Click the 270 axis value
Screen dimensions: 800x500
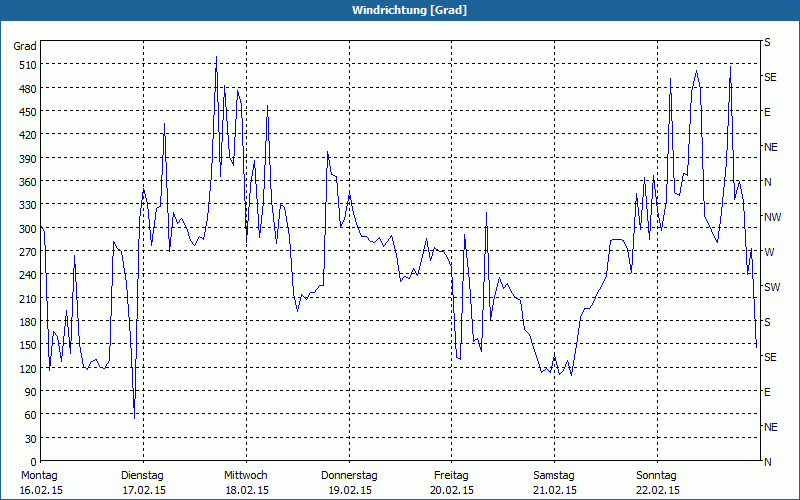coord(28,252)
